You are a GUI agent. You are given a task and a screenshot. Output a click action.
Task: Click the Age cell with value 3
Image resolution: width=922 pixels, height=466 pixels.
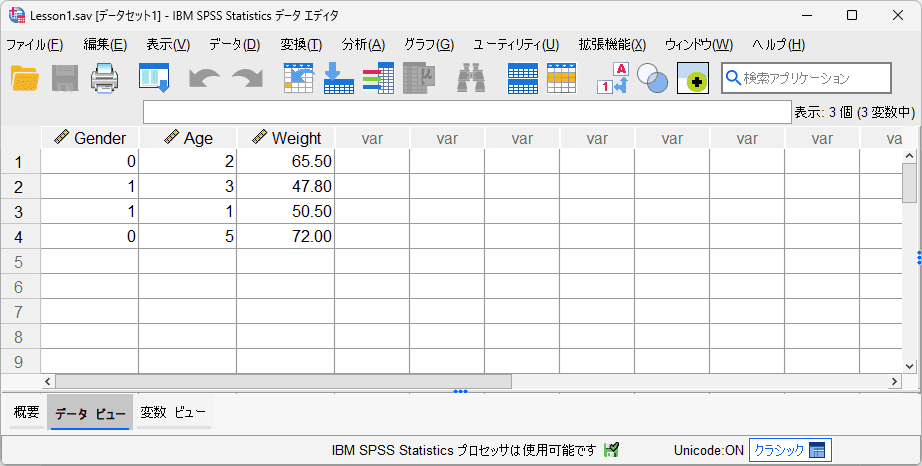coord(188,186)
